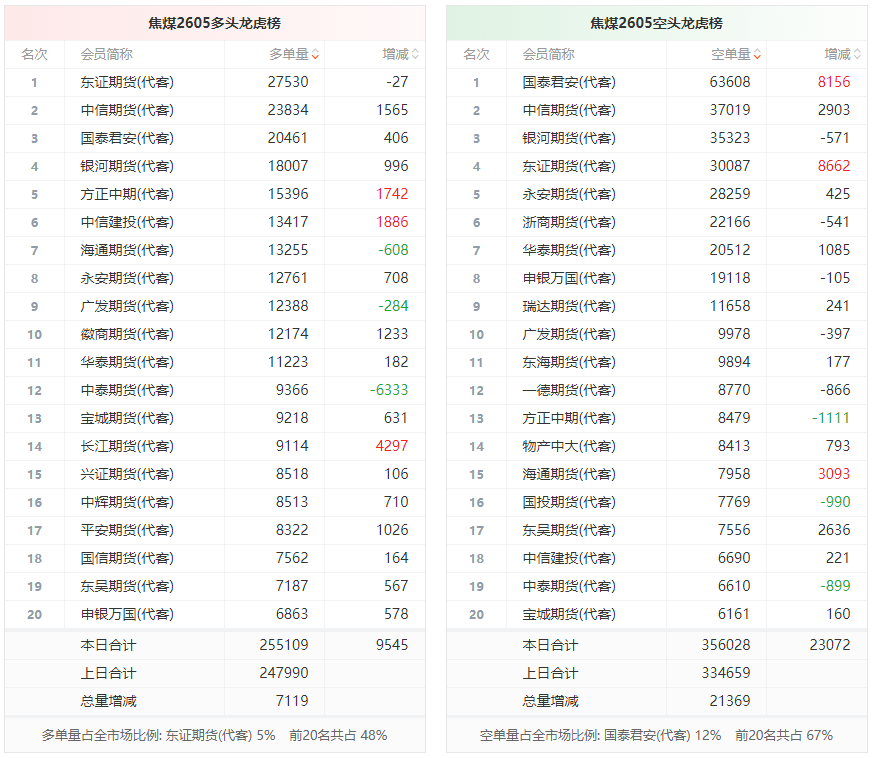Select 中泰期货(代客) in the long ranking
Screen dimensions: 874x758
pyautogui.click(x=127, y=390)
